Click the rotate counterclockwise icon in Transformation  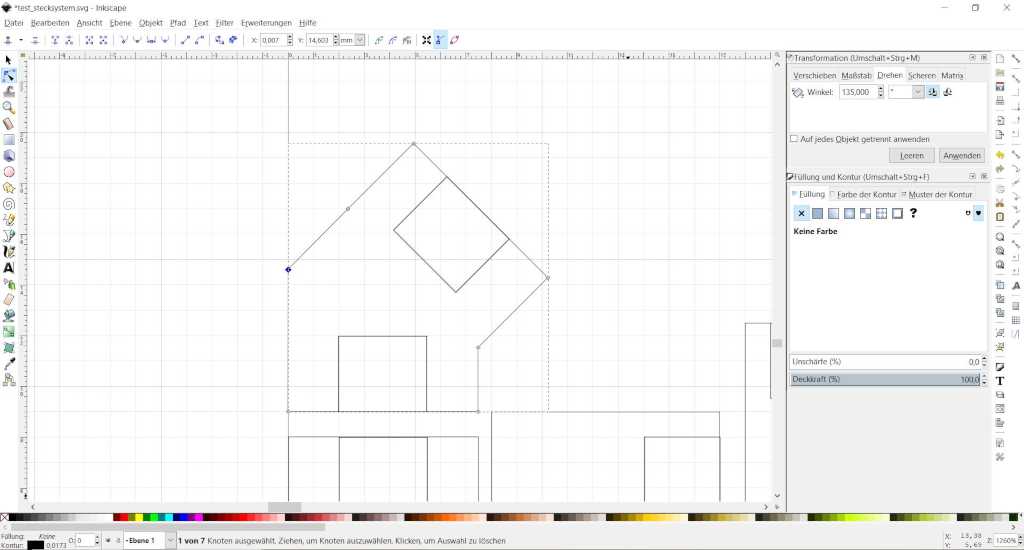point(933,92)
